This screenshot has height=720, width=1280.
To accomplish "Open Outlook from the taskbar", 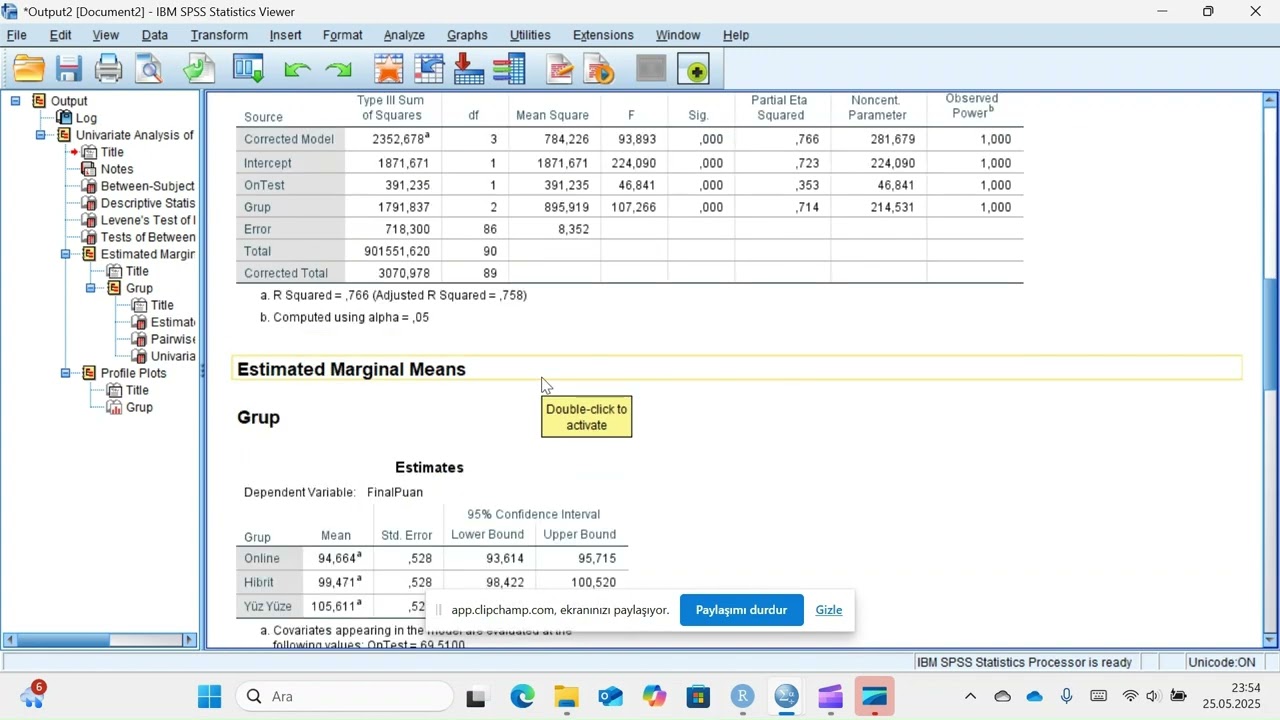I will pos(610,697).
